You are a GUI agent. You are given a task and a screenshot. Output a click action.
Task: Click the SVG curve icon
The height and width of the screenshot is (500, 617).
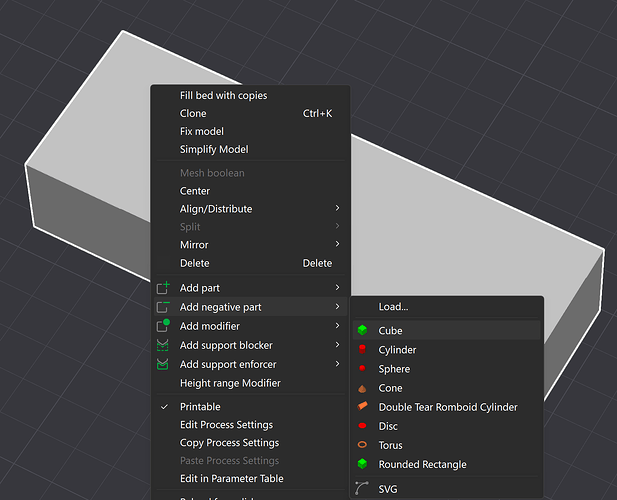point(362,488)
